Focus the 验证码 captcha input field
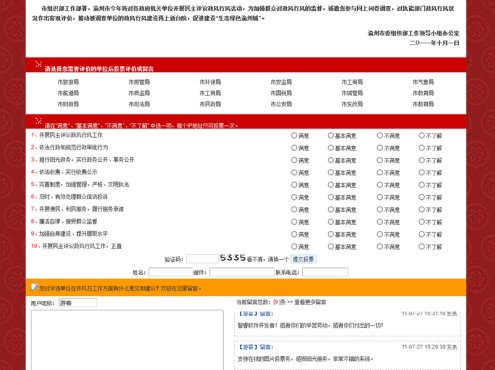 click(x=202, y=259)
